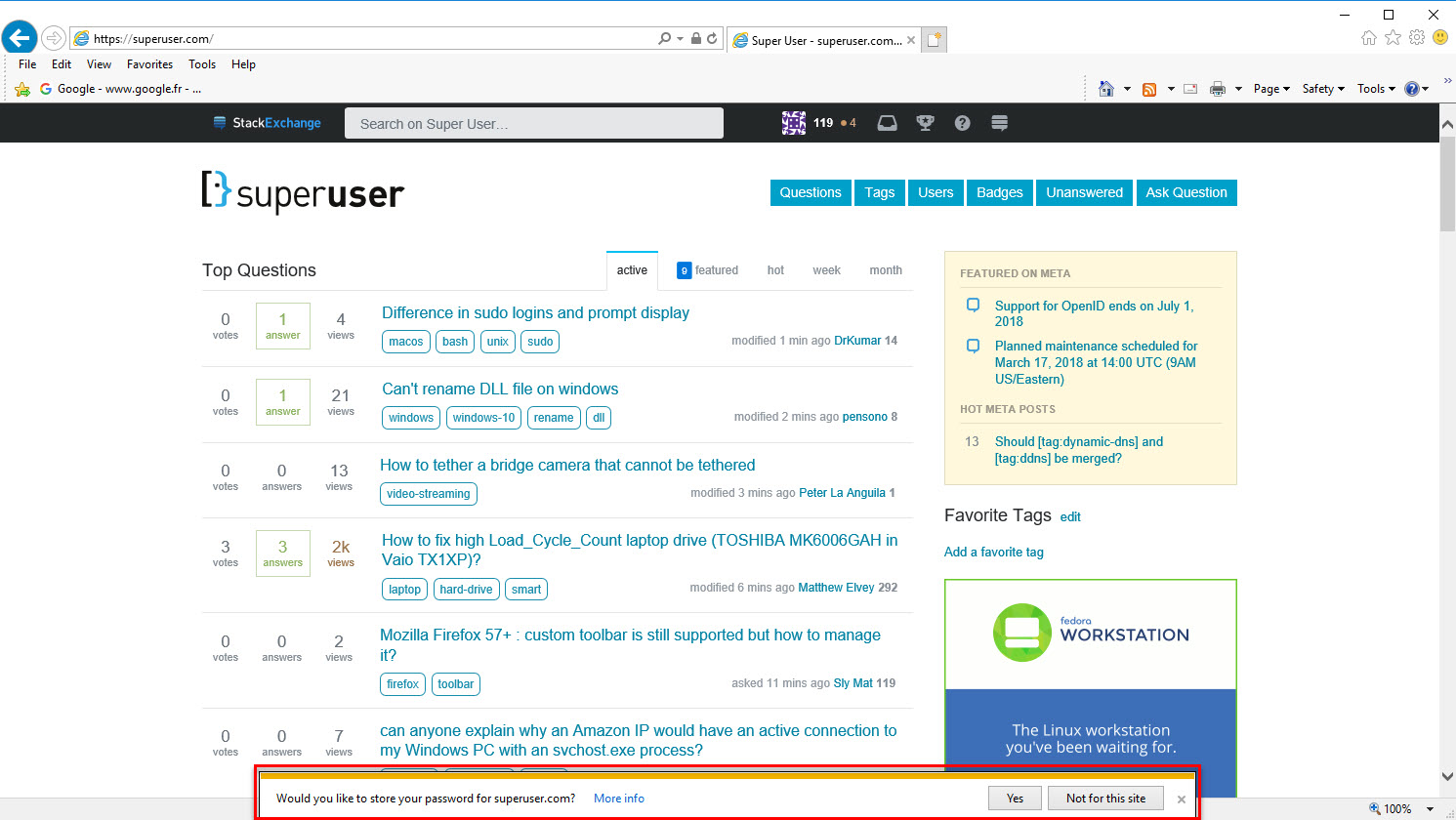Click the Read mail envelope icon
This screenshot has height=820, width=1456.
tap(1190, 89)
